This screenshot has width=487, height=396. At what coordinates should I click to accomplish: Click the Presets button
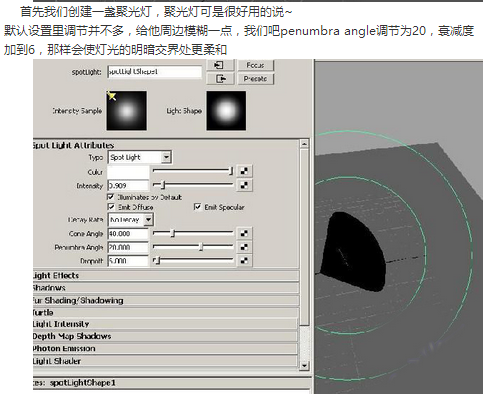pyautogui.click(x=256, y=79)
